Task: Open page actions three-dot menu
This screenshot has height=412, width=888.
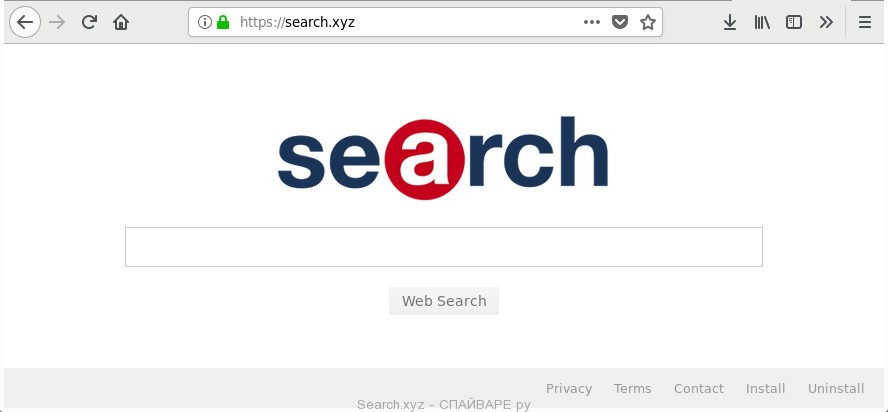Action: pos(592,22)
